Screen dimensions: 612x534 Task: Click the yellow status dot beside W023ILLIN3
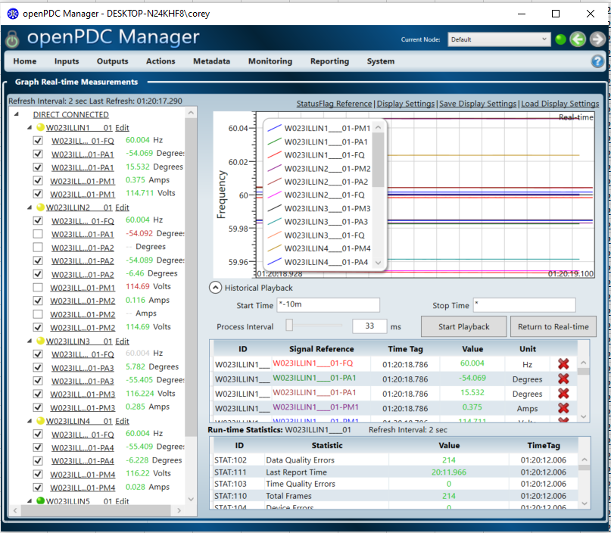pyautogui.click(x=40, y=341)
